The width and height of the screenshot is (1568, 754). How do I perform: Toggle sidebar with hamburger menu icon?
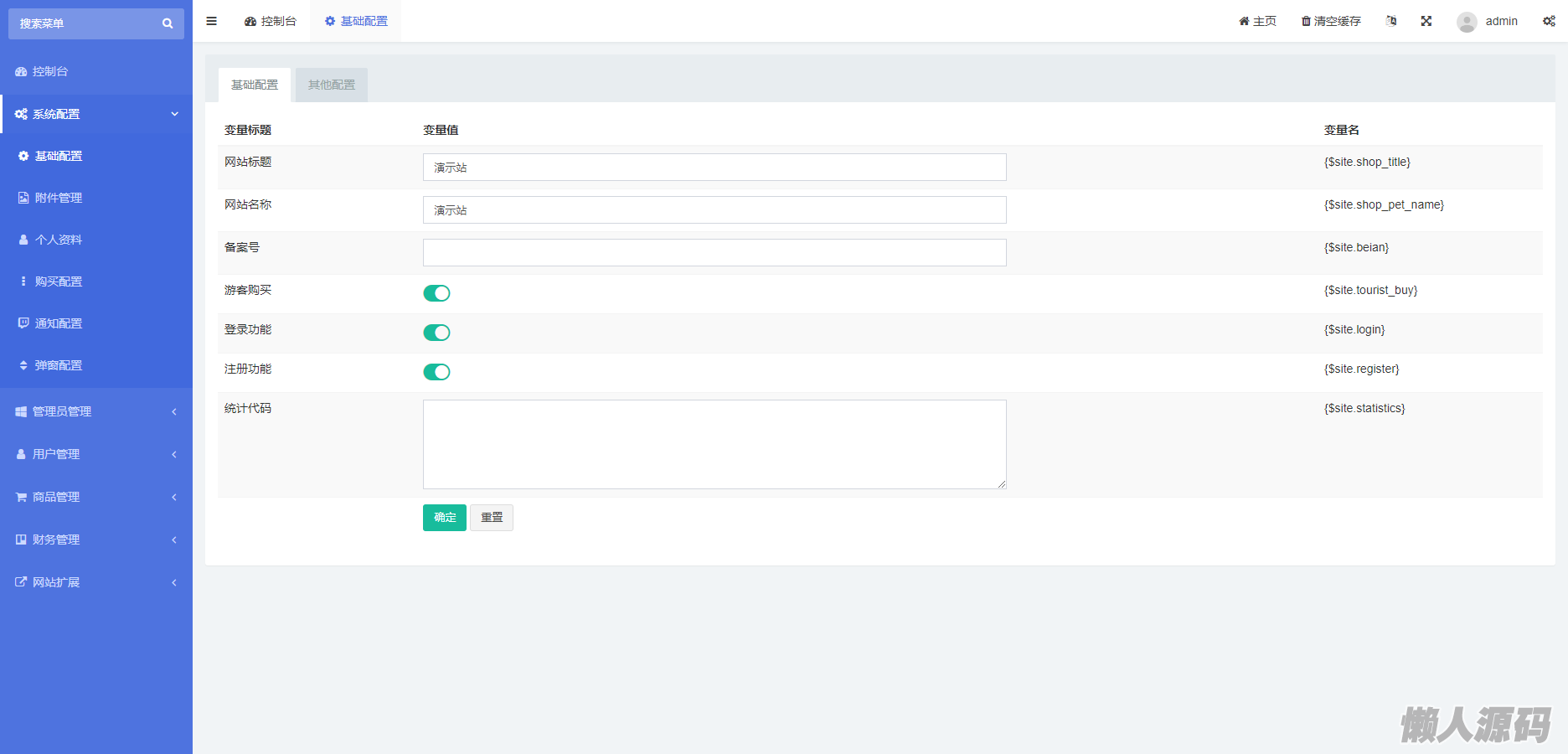tap(211, 21)
